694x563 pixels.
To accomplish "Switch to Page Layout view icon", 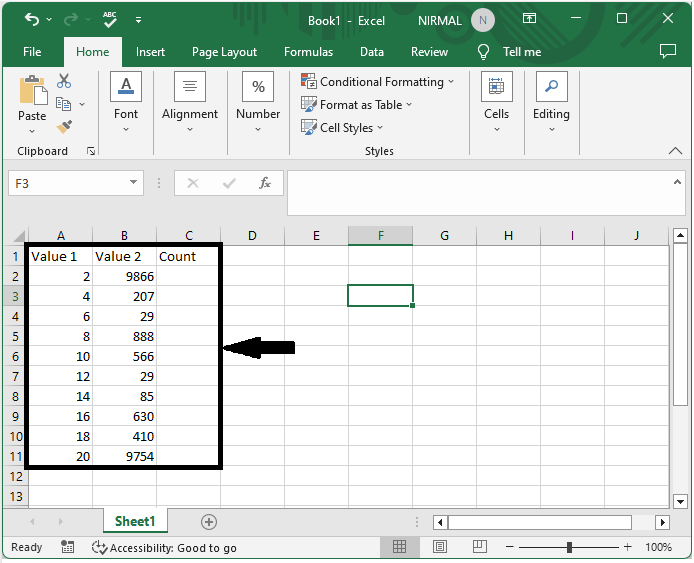I will point(440,547).
